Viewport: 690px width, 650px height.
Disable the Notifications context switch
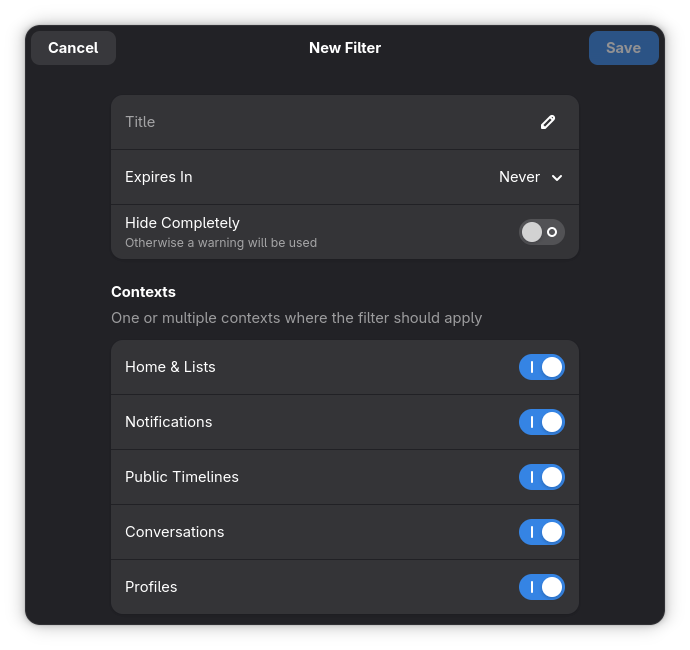click(542, 422)
